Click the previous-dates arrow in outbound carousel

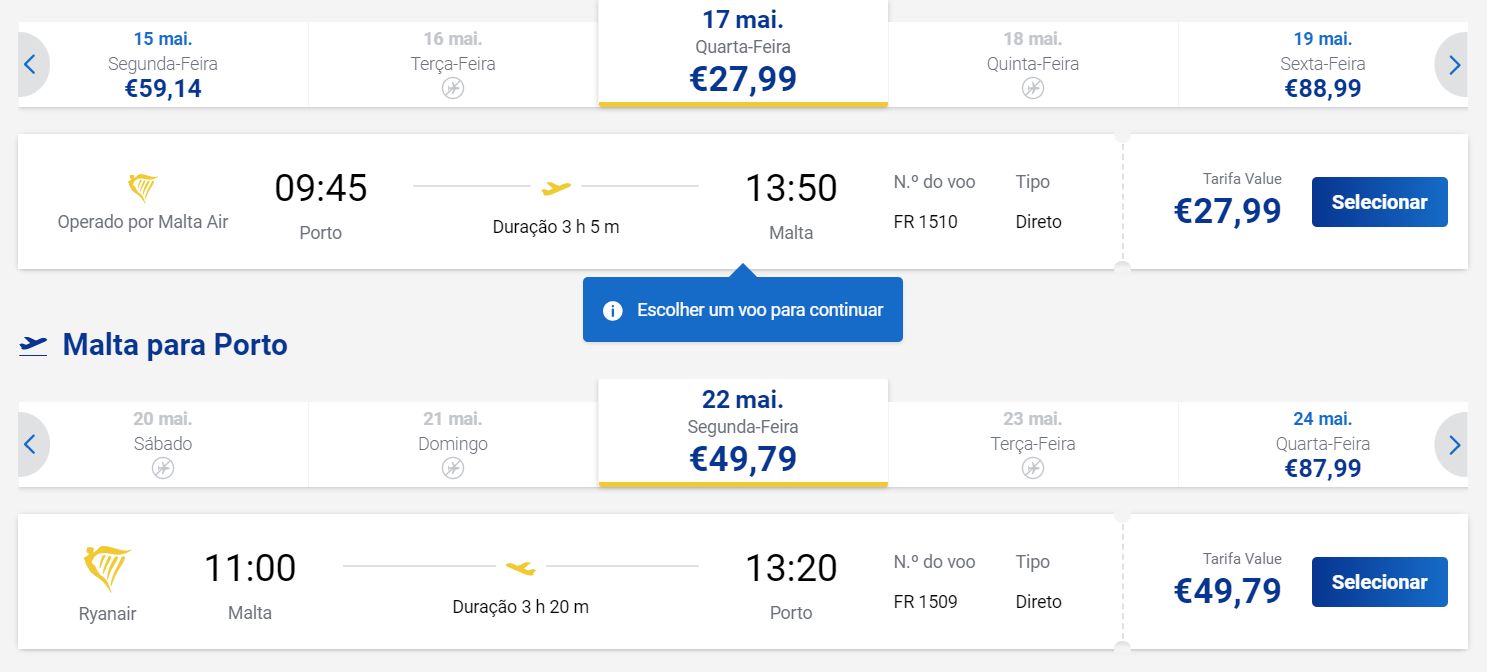31,65
